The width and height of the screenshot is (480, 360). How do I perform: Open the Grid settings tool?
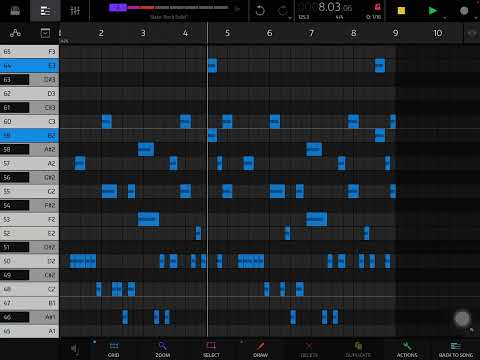pyautogui.click(x=114, y=349)
